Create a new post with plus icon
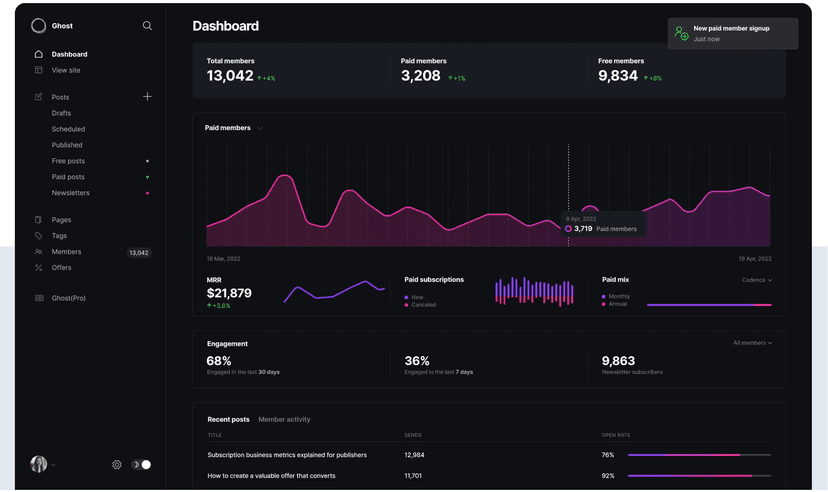Image resolution: width=828 pixels, height=492 pixels. tap(147, 97)
